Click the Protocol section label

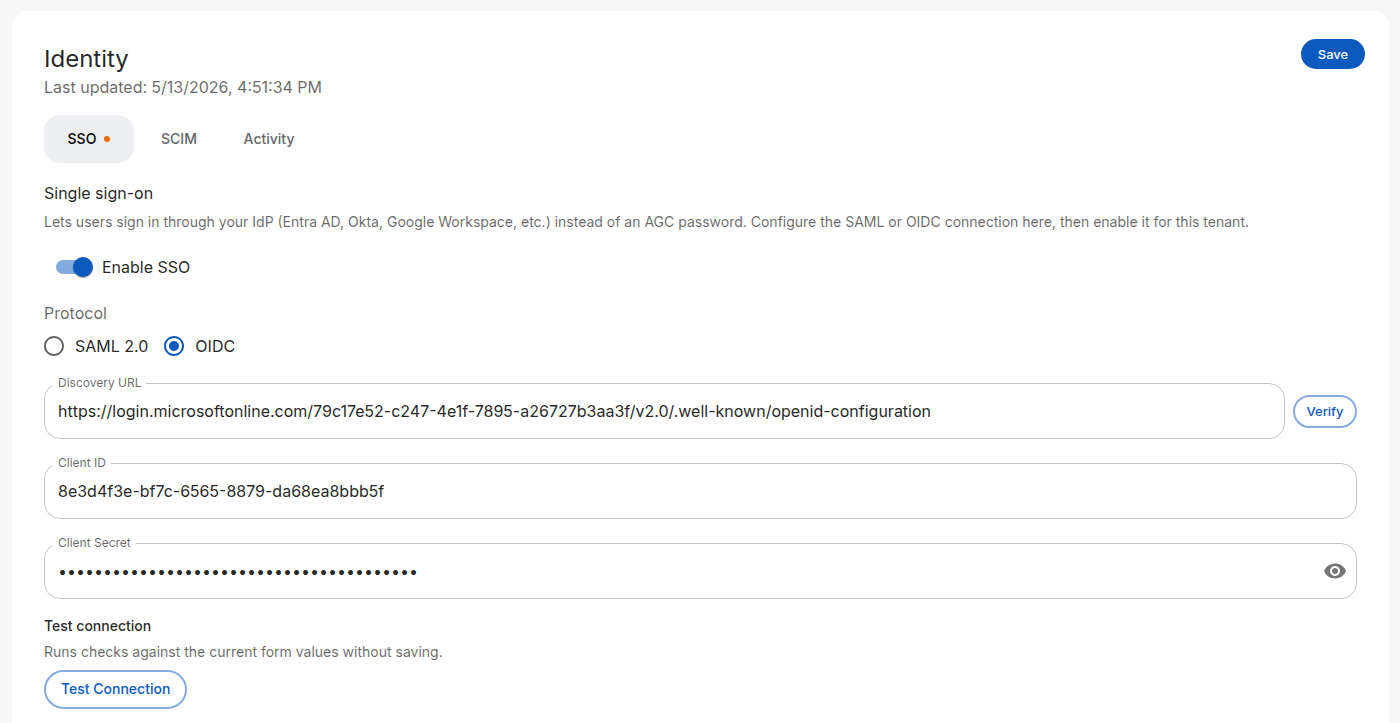[x=75, y=313]
